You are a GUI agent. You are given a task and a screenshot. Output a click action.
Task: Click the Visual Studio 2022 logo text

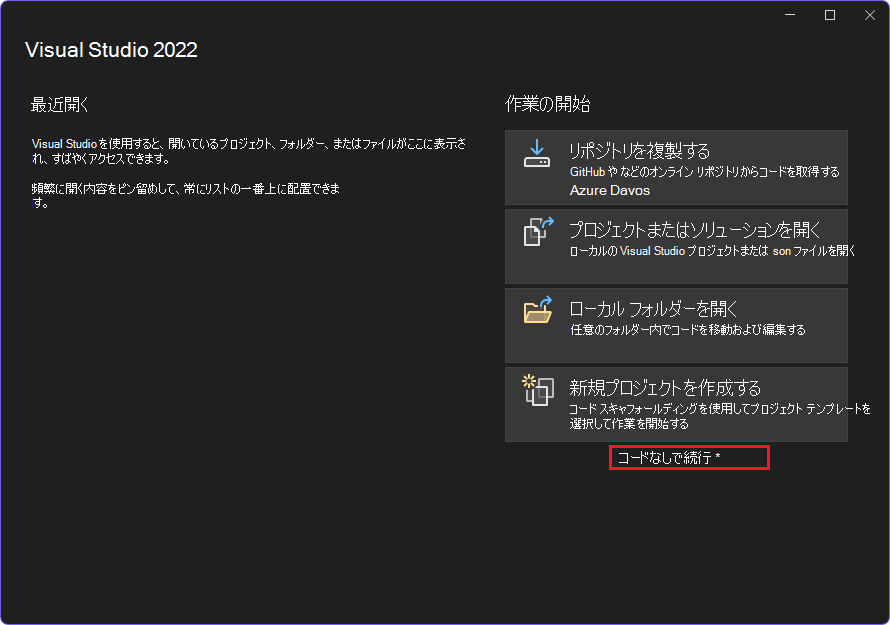point(111,49)
